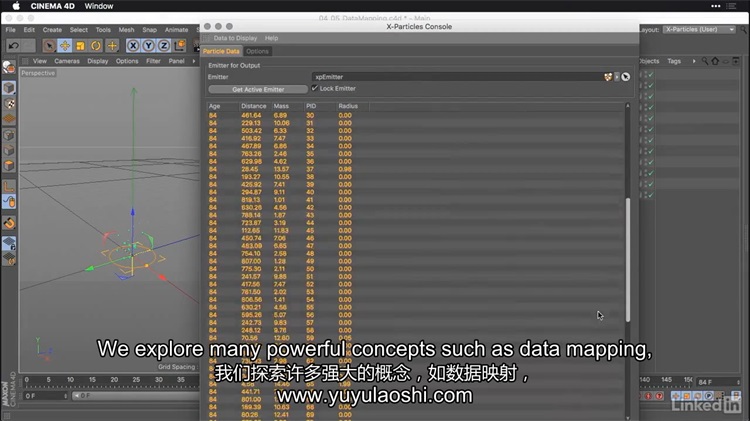Screen dimensions: 750x421
Task: Activate the Rotate tool
Action: (96, 46)
